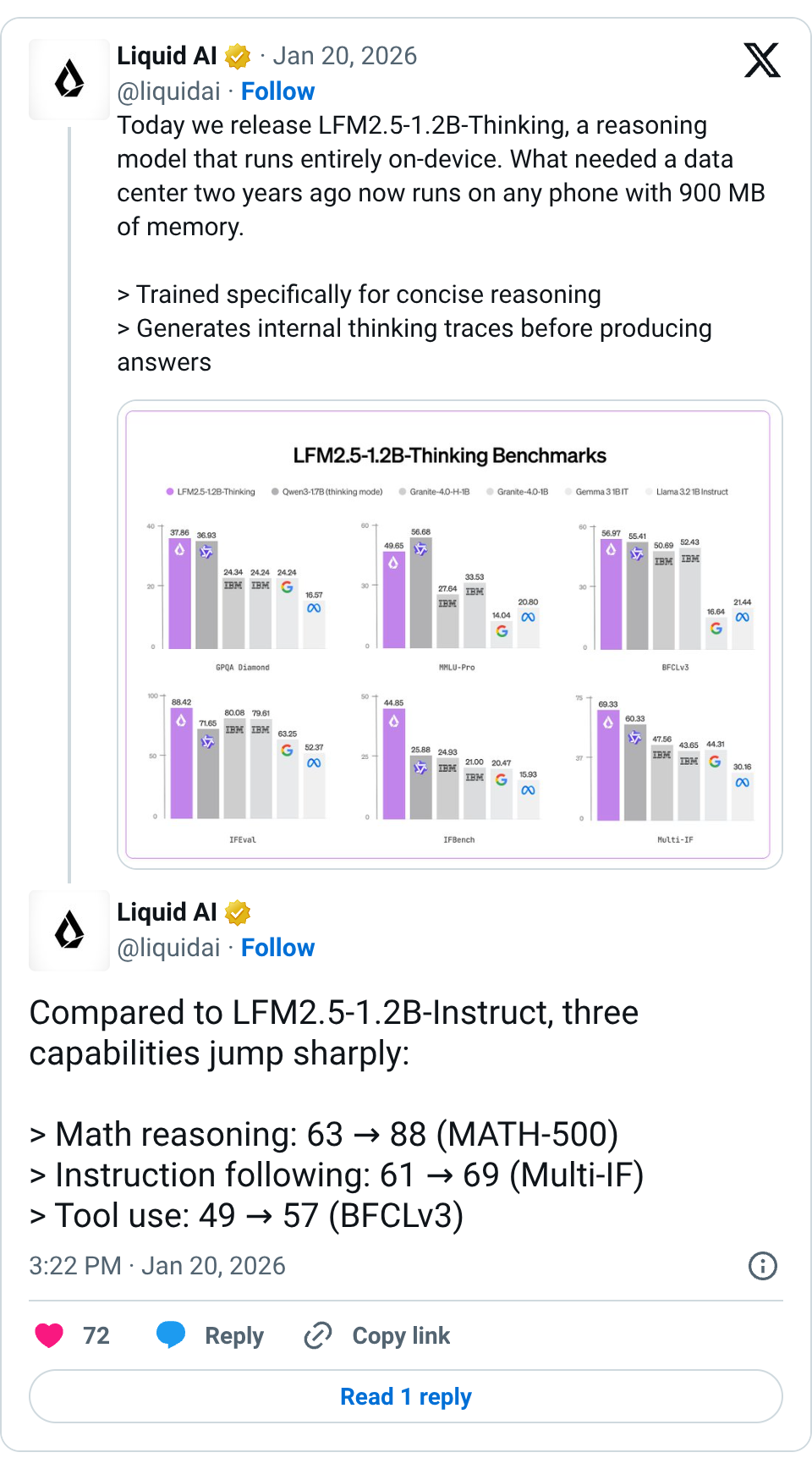The width and height of the screenshot is (812, 1469).
Task: Click the top @liquidai handle
Action: click(168, 91)
